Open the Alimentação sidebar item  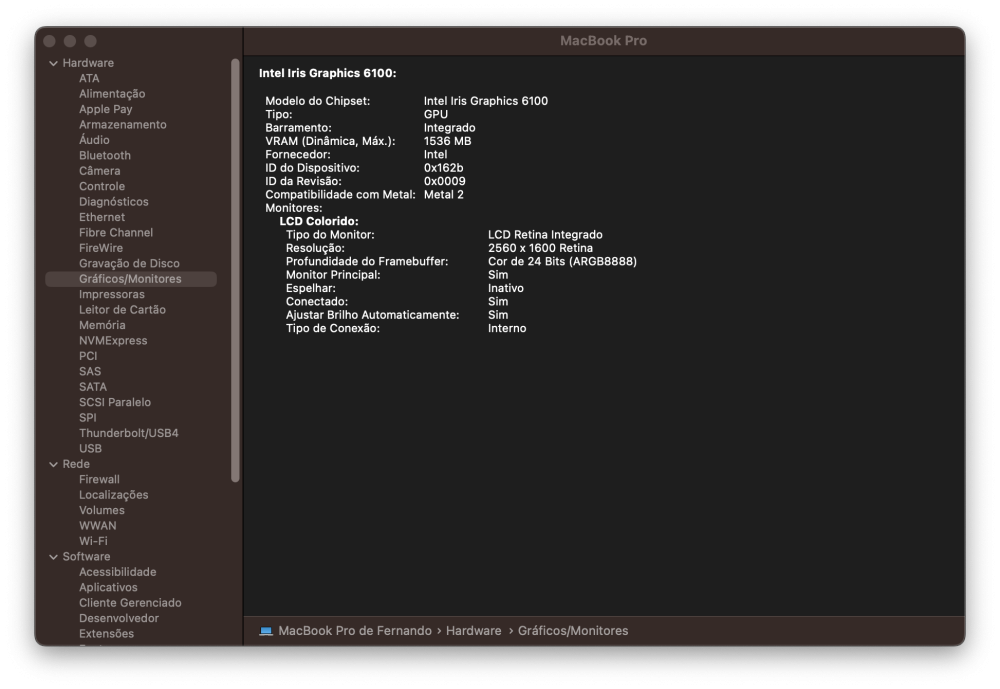pos(112,94)
